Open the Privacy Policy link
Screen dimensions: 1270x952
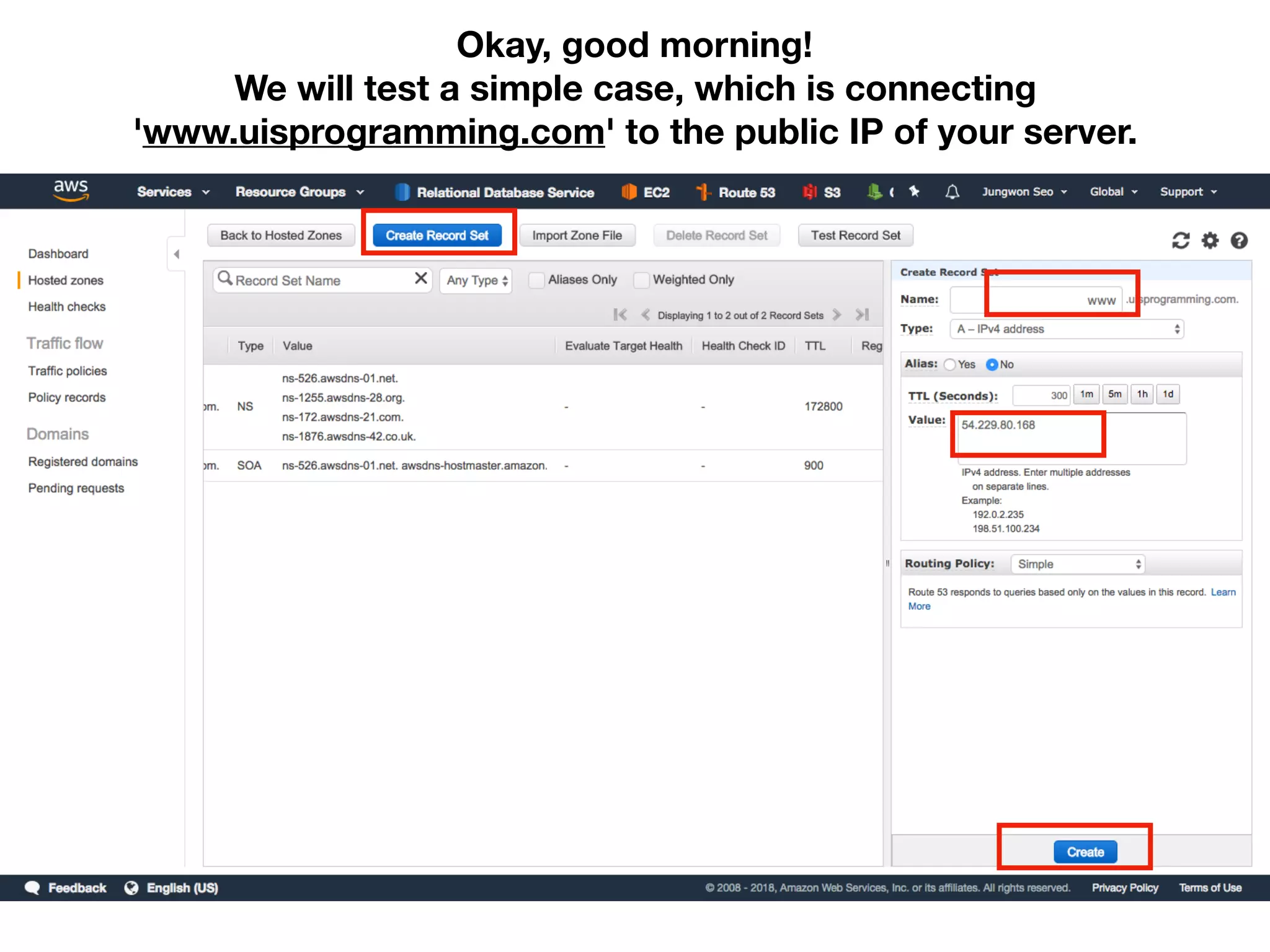tap(1125, 888)
